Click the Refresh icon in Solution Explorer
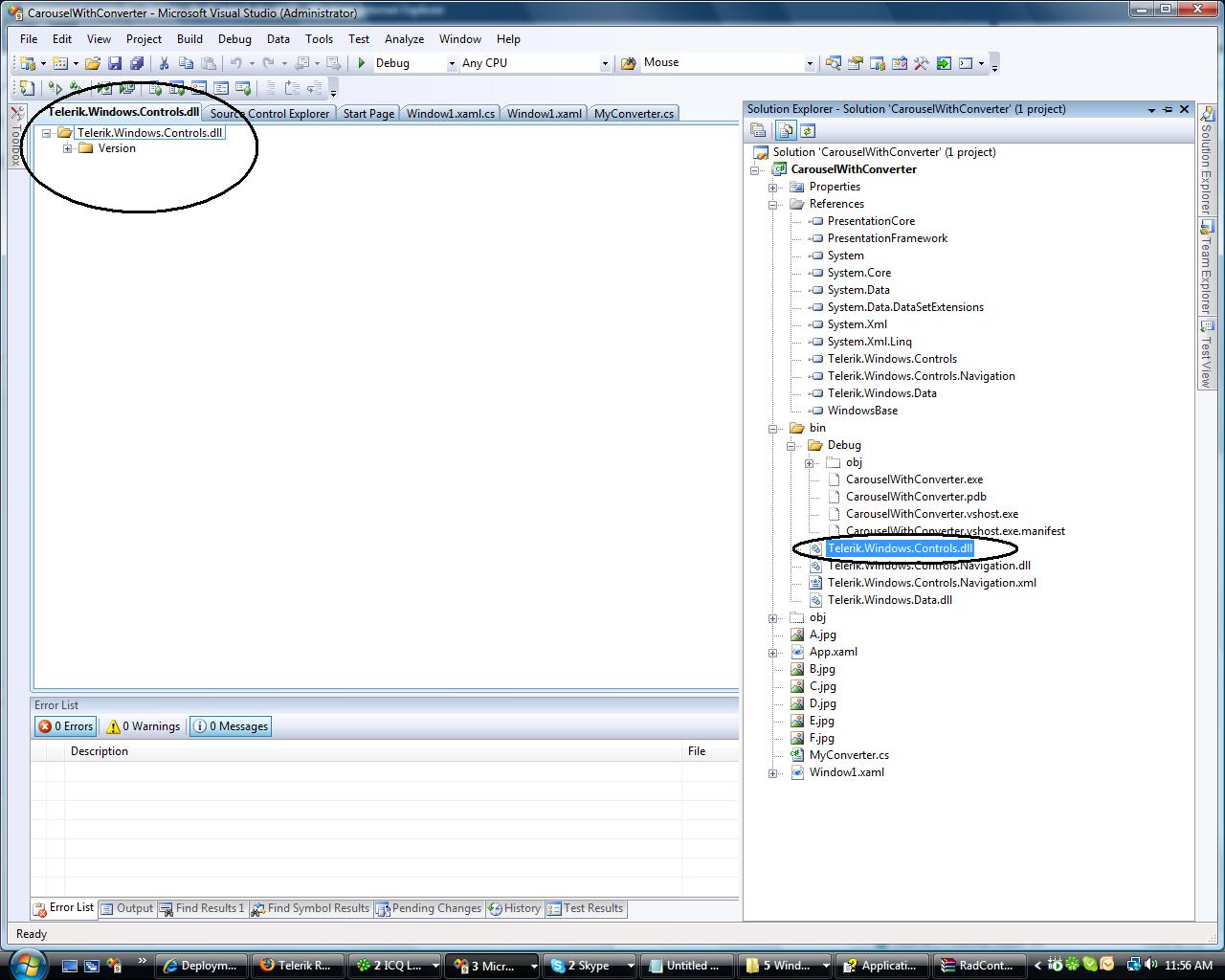Viewport: 1225px width, 980px height. (808, 131)
